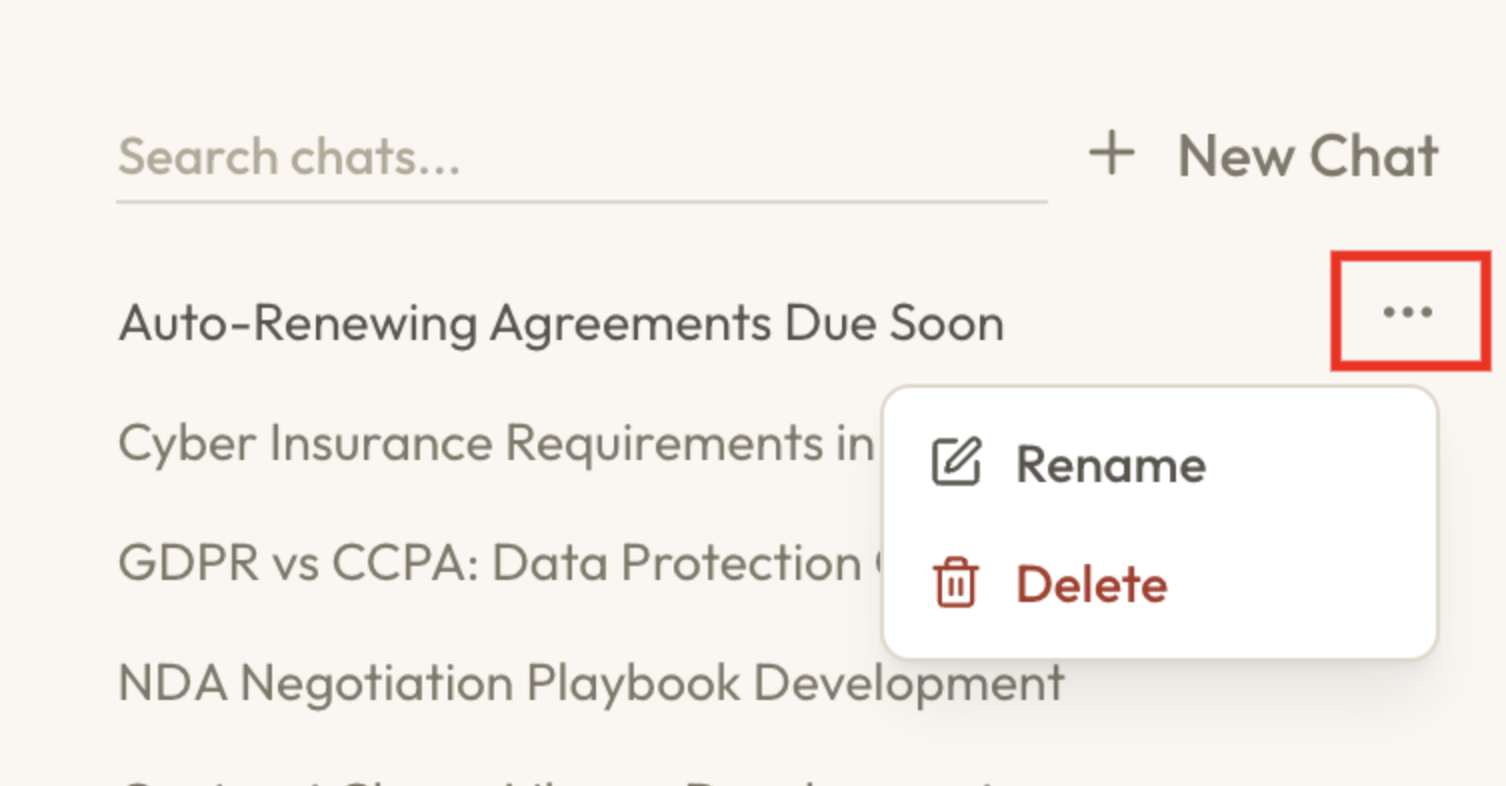Viewport: 1506px width, 786px height.
Task: Open the Cyber Insurance Requirements chat
Action: 495,443
